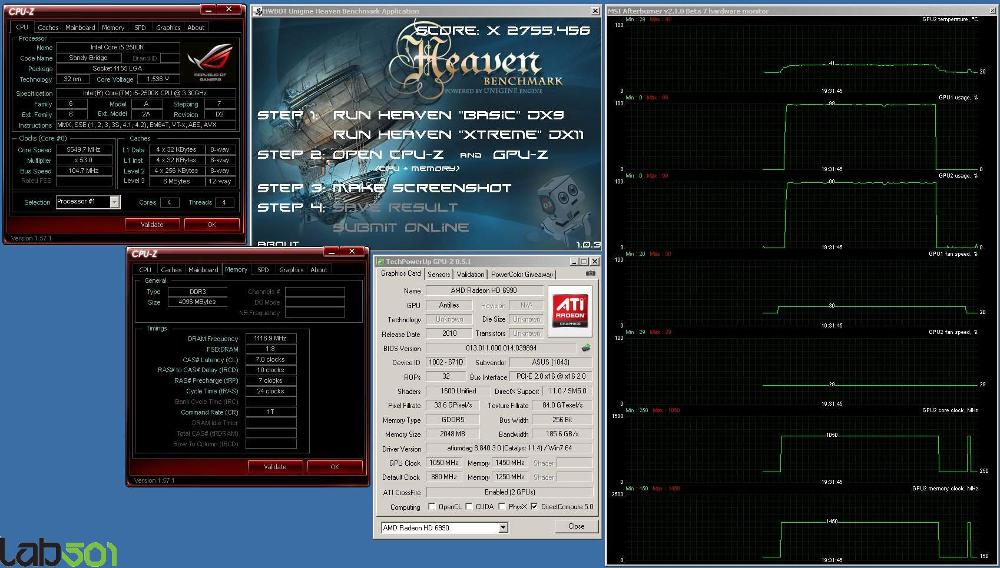Click Save Result in Heaven step 4
Image resolution: width=1000 pixels, height=568 pixels.
tap(395, 207)
